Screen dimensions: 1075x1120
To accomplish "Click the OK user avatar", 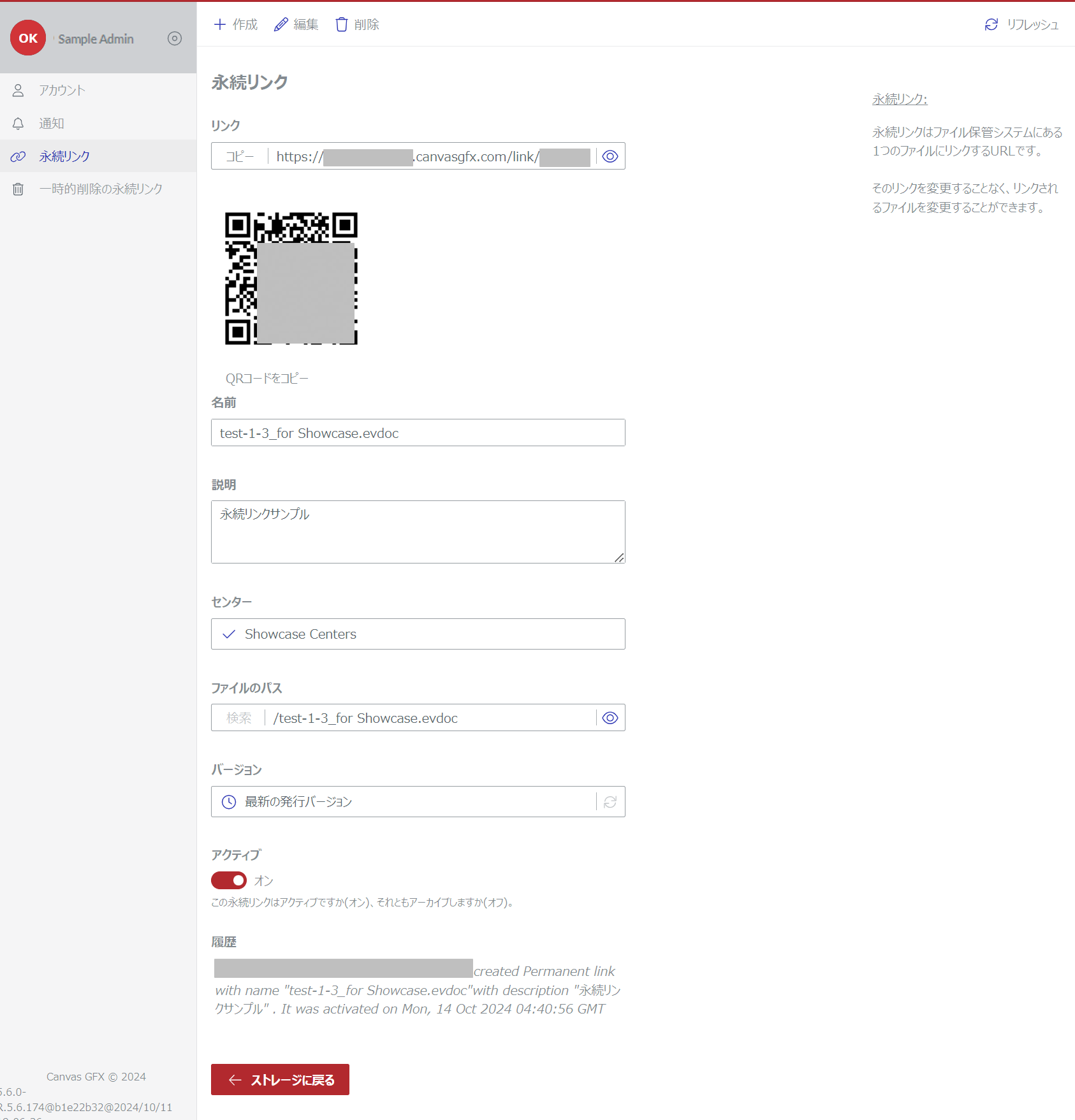I will (x=28, y=38).
